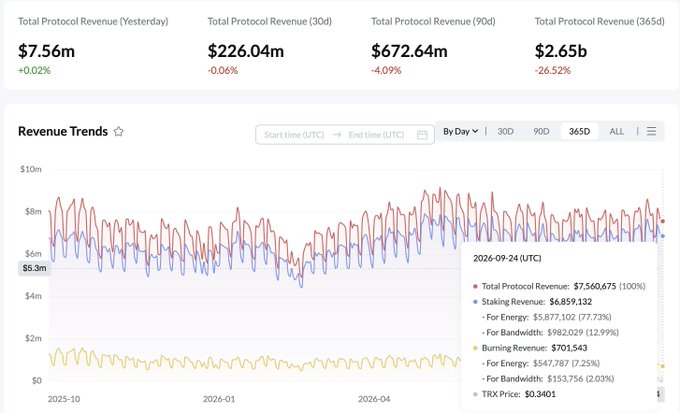Click Total Protocol Revenue (365d) label
The width and height of the screenshot is (680, 413).
coord(599,21)
